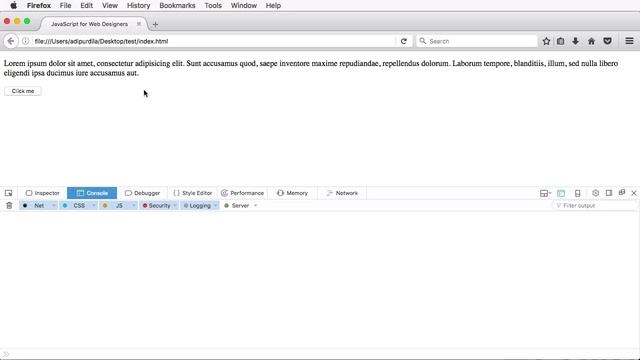Open the Firefox hamburger menu

click(629, 41)
